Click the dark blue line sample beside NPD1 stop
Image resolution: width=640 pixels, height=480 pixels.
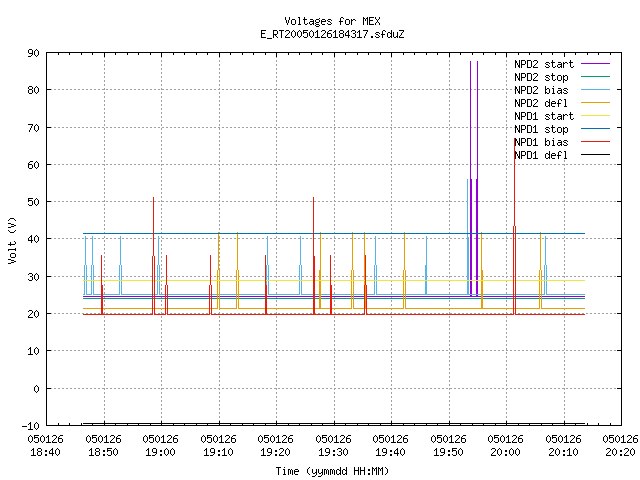[595, 129]
